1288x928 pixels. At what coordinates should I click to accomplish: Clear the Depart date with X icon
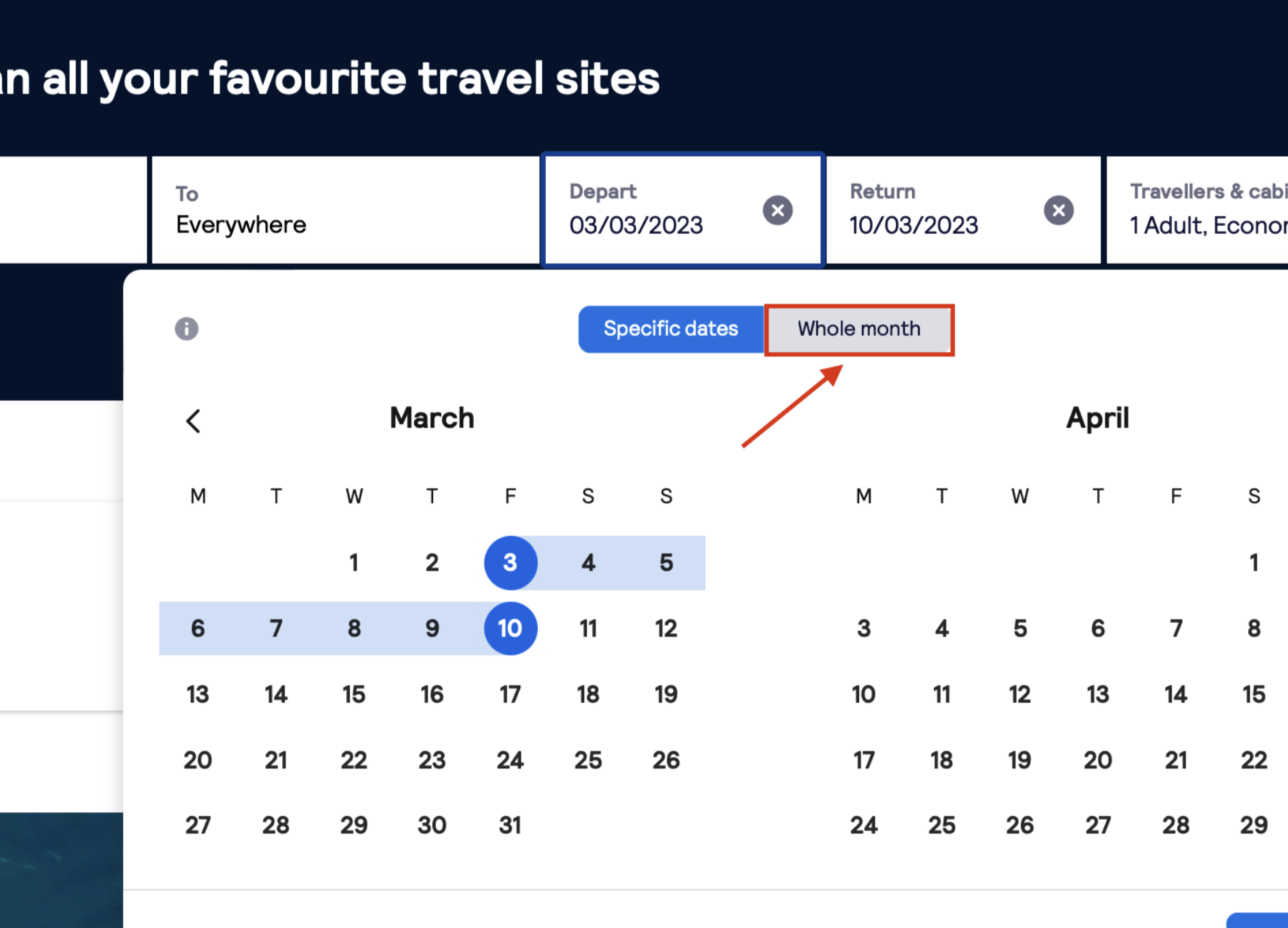(x=777, y=210)
